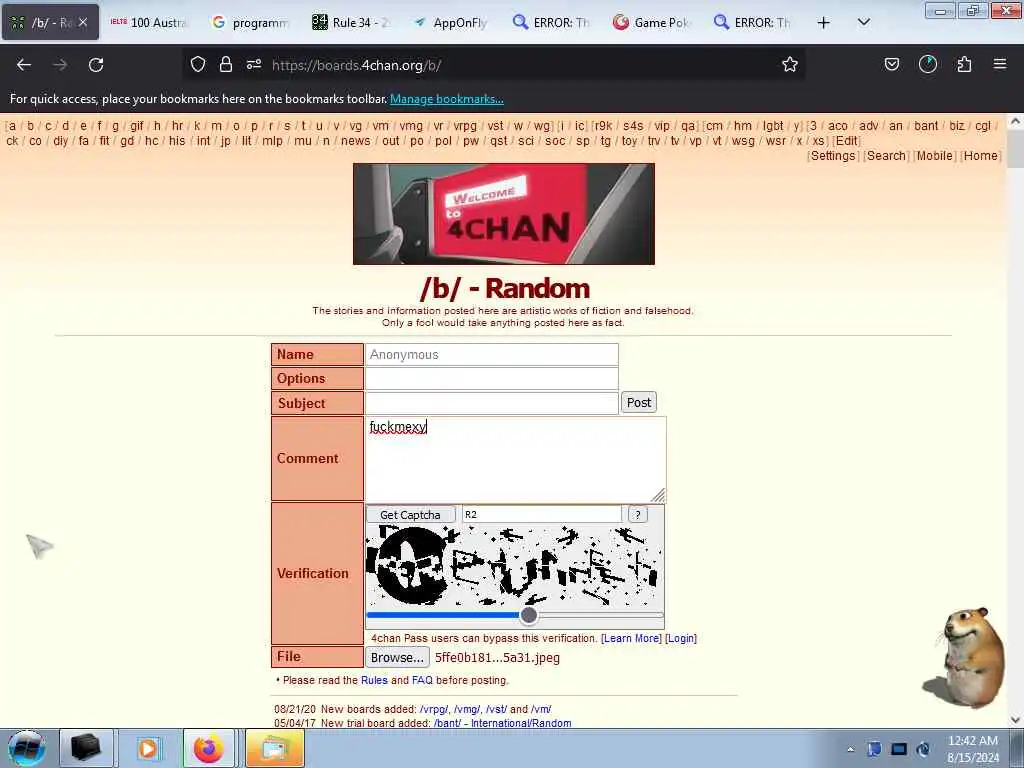Open the FAQ link

click(x=422, y=680)
